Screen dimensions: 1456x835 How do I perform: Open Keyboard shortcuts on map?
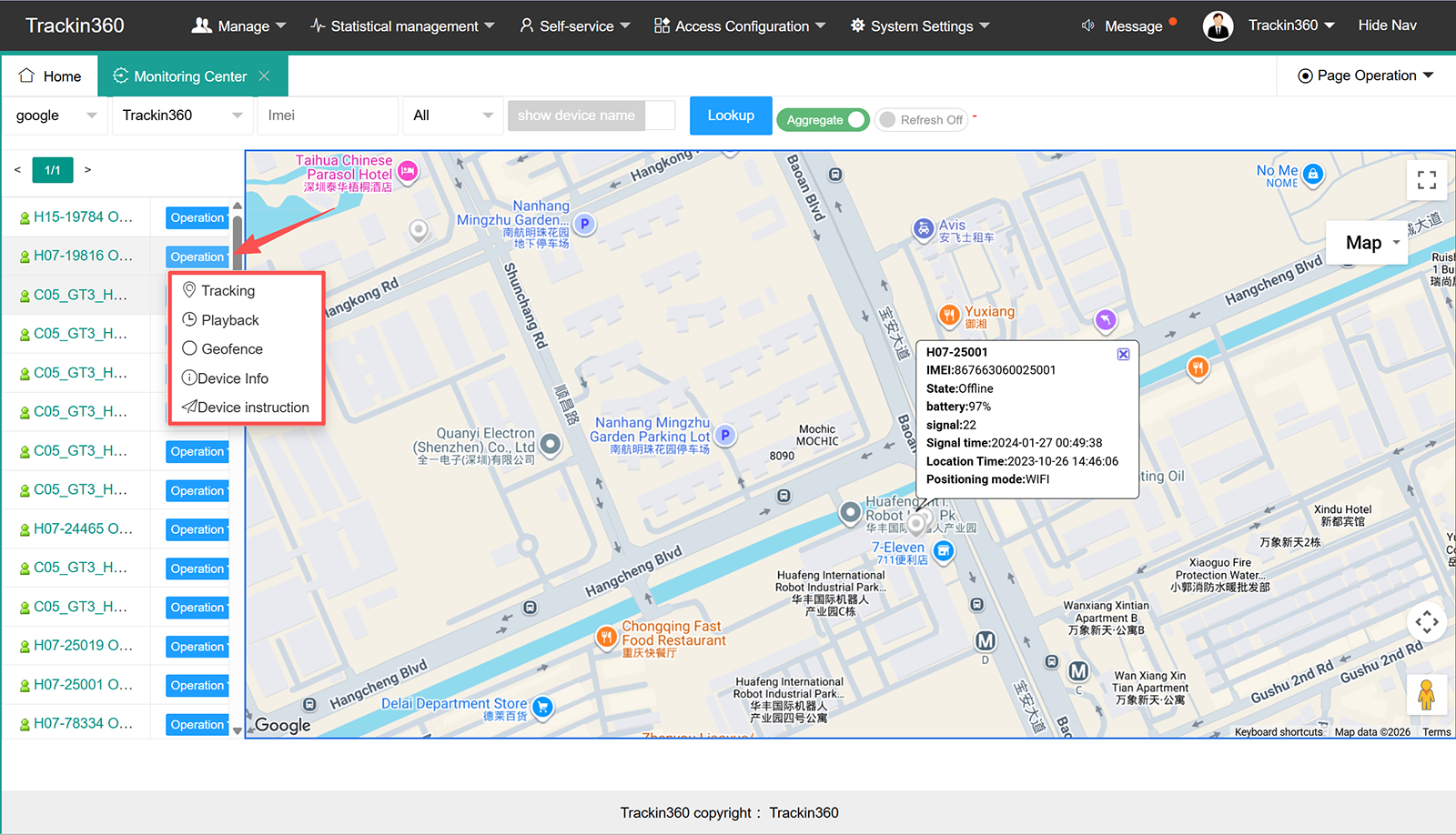click(x=1279, y=732)
